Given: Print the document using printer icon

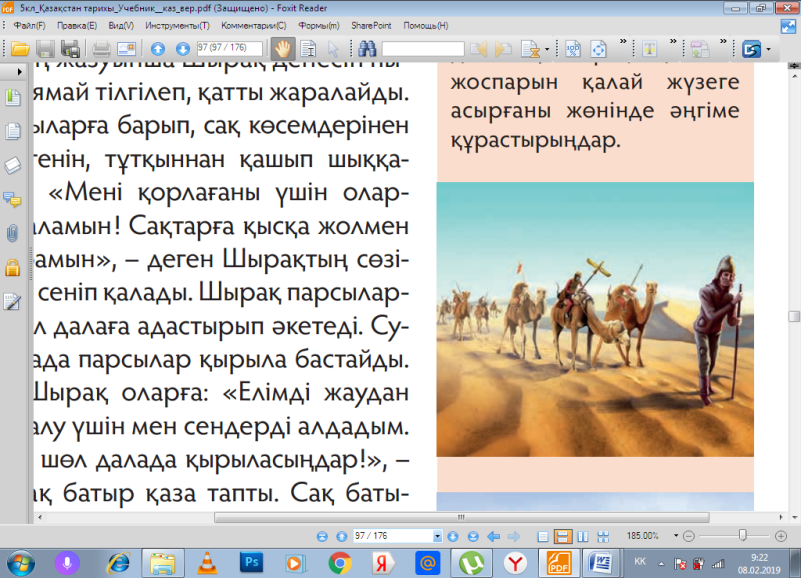Looking at the screenshot, I should point(101,49).
